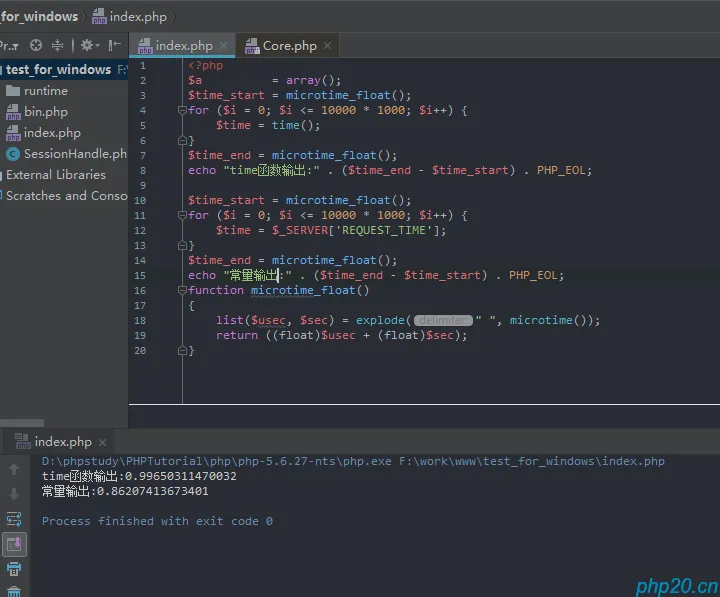The image size is (720, 597).
Task: Hide the Project tool window
Action: (115, 45)
